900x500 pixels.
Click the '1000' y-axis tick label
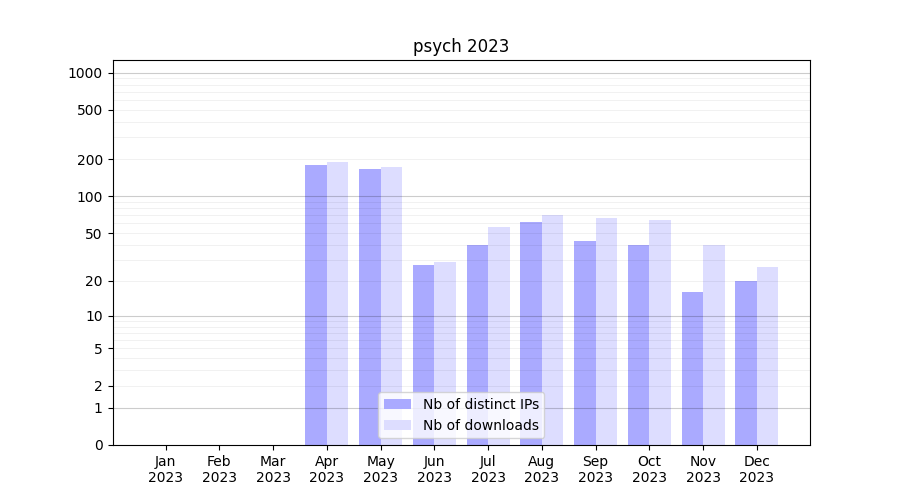point(85,73)
